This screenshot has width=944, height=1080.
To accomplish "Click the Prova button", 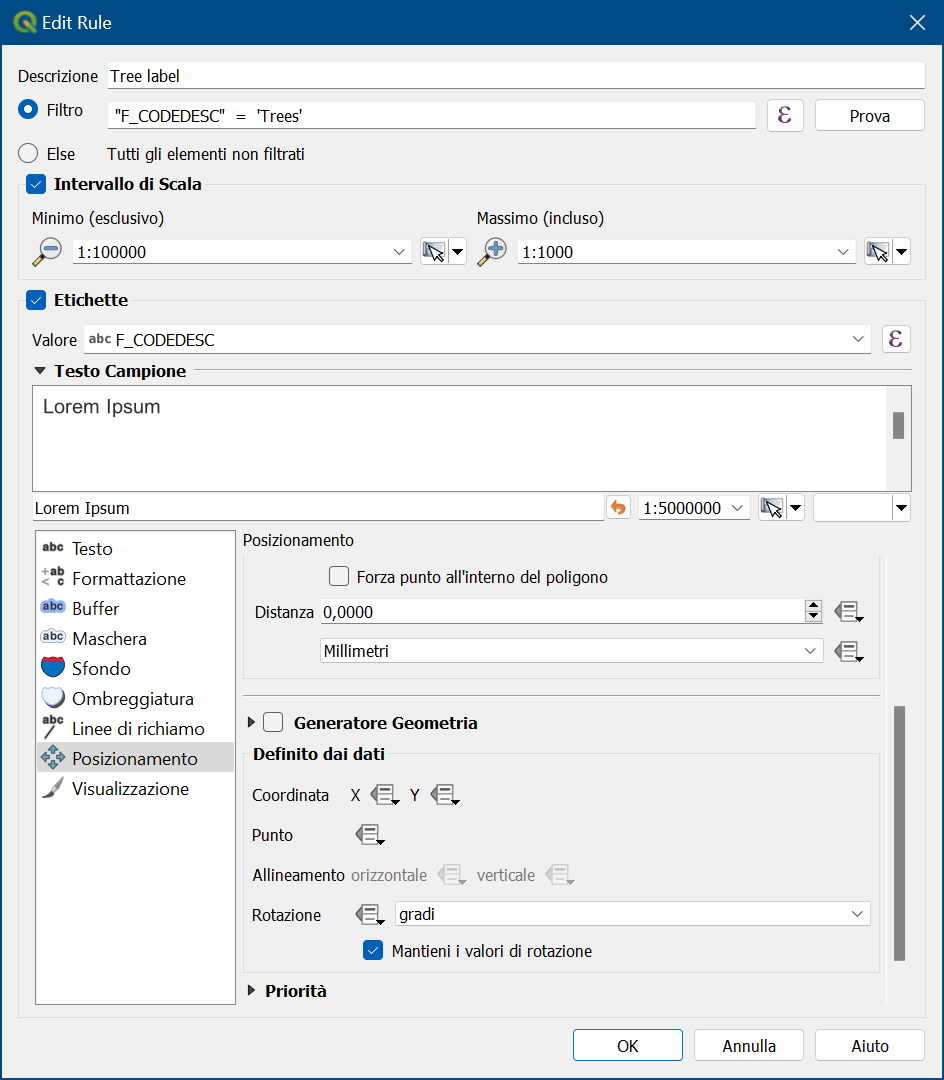I will [x=870, y=116].
